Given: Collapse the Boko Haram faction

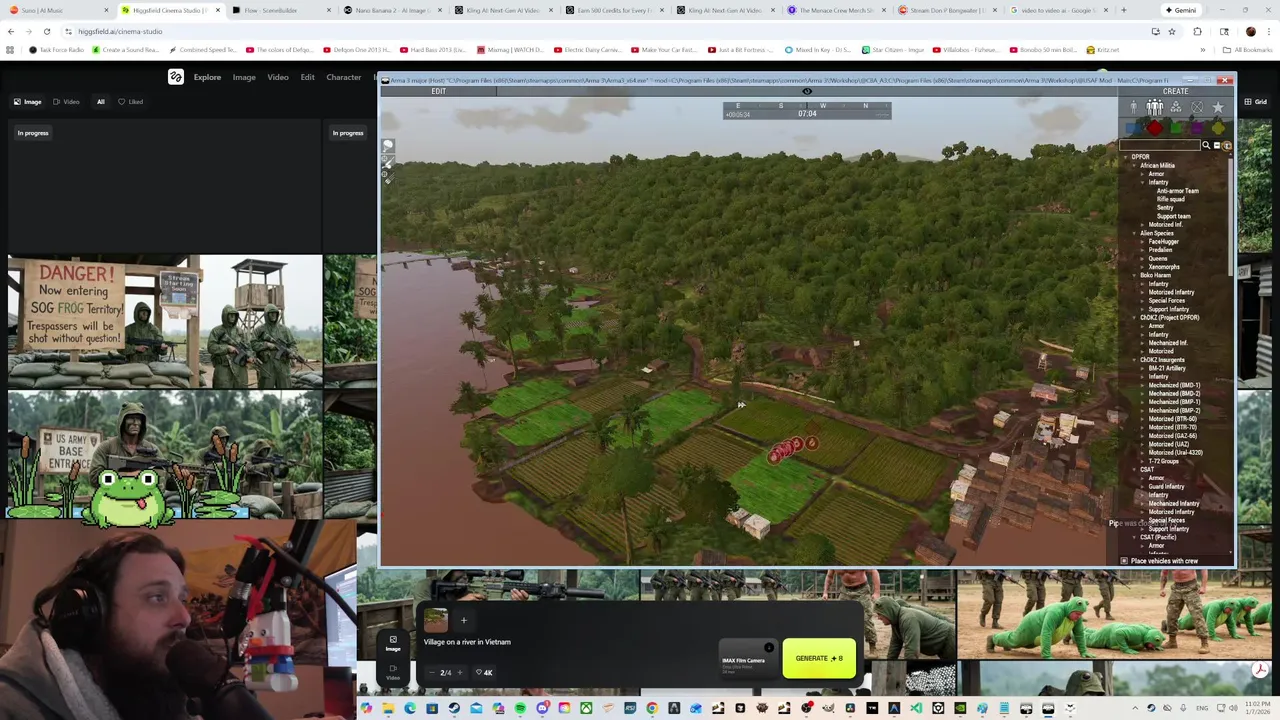Looking at the screenshot, I should (1135, 275).
